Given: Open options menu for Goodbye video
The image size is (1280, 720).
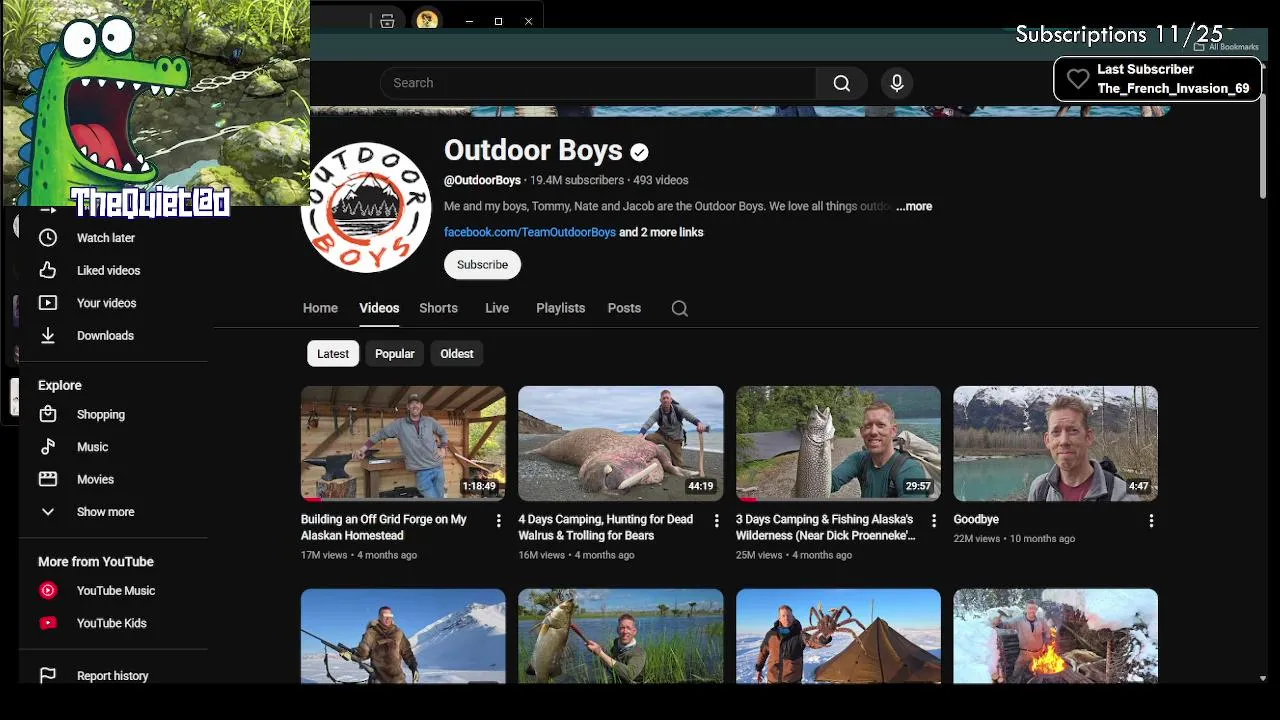Looking at the screenshot, I should point(1151,521).
